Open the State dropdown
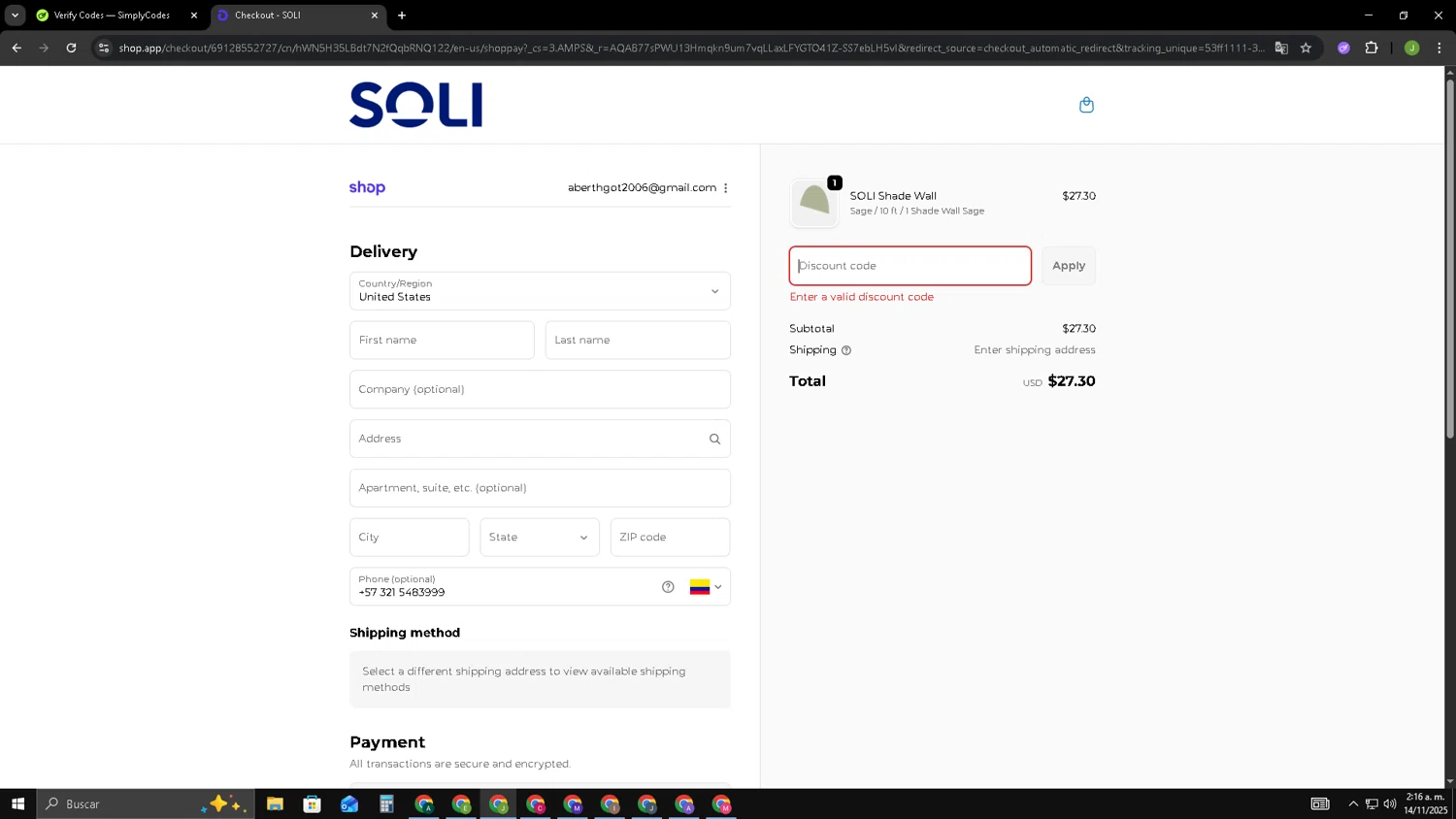 point(540,538)
